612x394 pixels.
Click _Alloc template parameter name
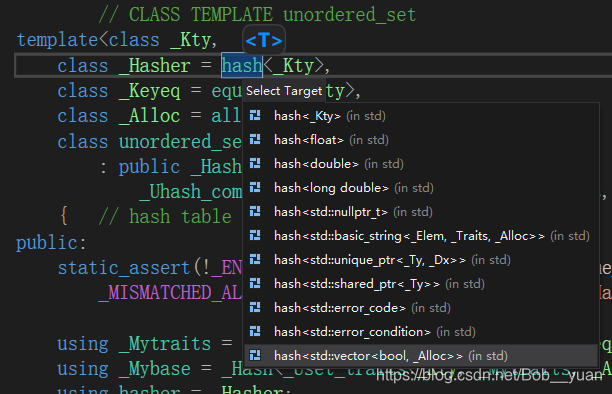click(149, 116)
